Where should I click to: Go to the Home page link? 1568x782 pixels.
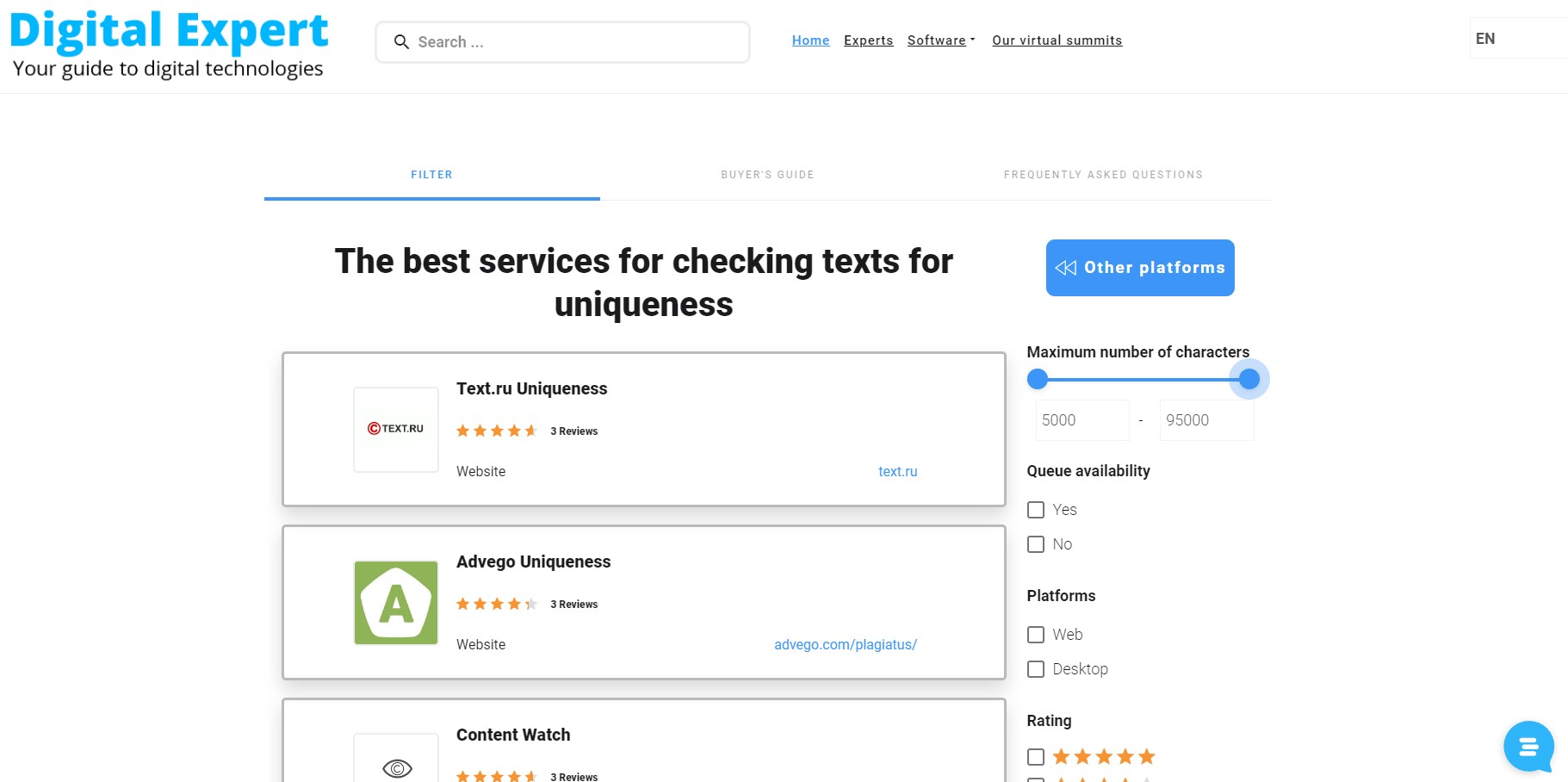[810, 40]
